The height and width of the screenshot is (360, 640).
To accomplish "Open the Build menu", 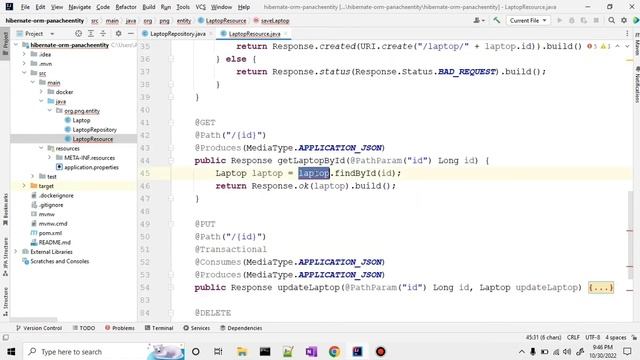I will click(x=149, y=7).
